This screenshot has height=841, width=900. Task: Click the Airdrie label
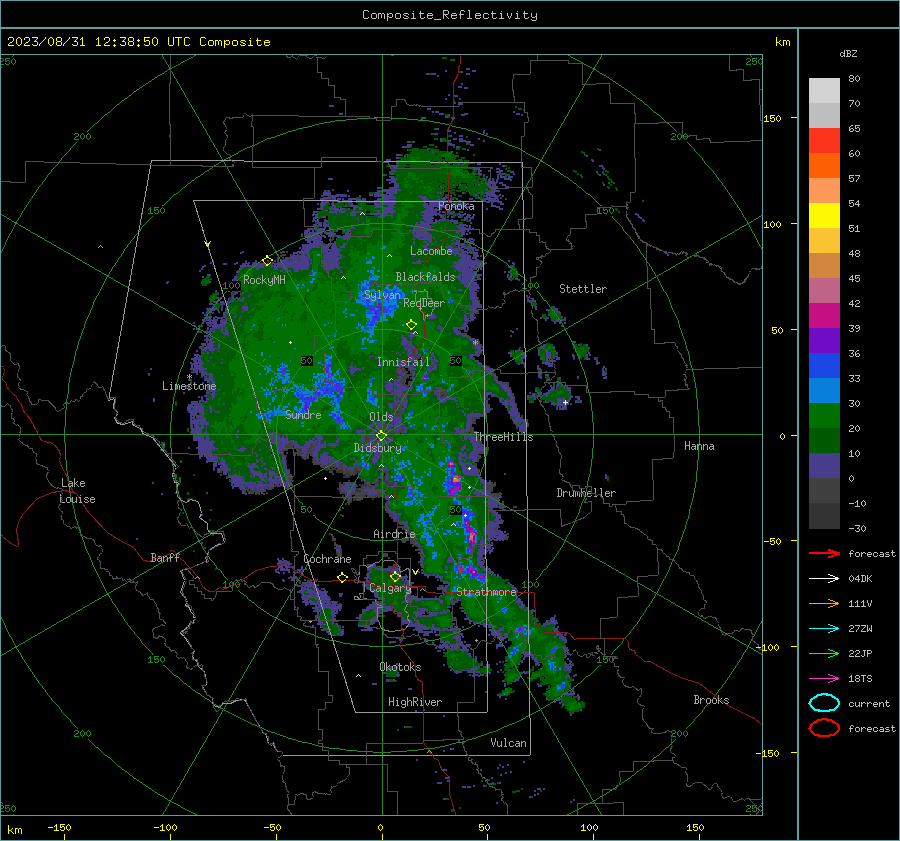[394, 534]
